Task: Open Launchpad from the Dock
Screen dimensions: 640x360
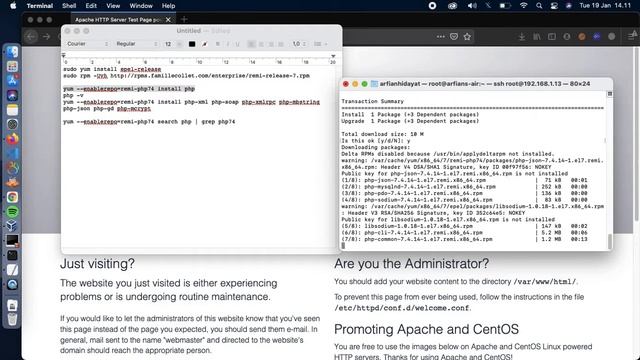Action: (12, 67)
